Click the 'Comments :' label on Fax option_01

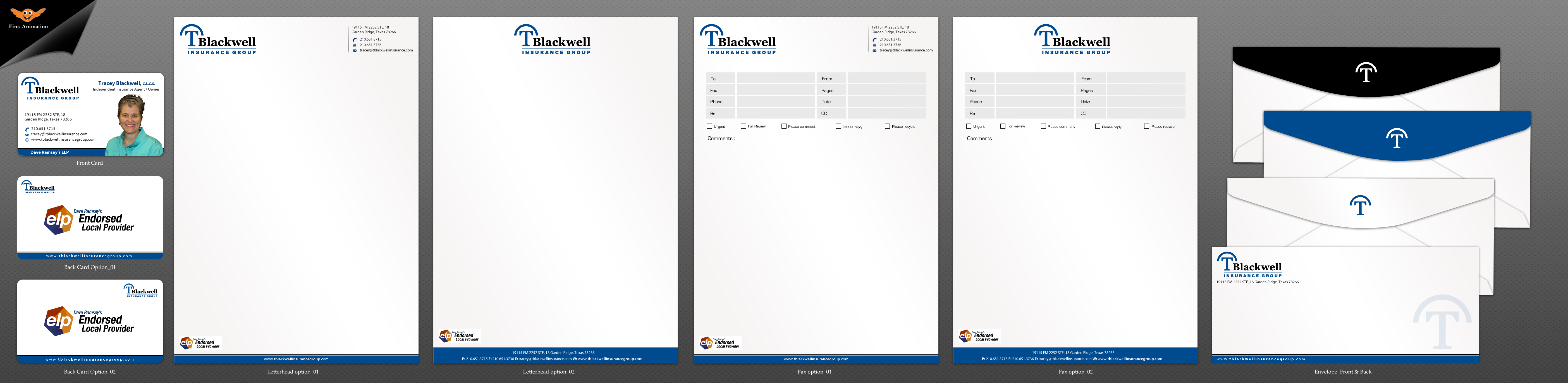pyautogui.click(x=721, y=138)
